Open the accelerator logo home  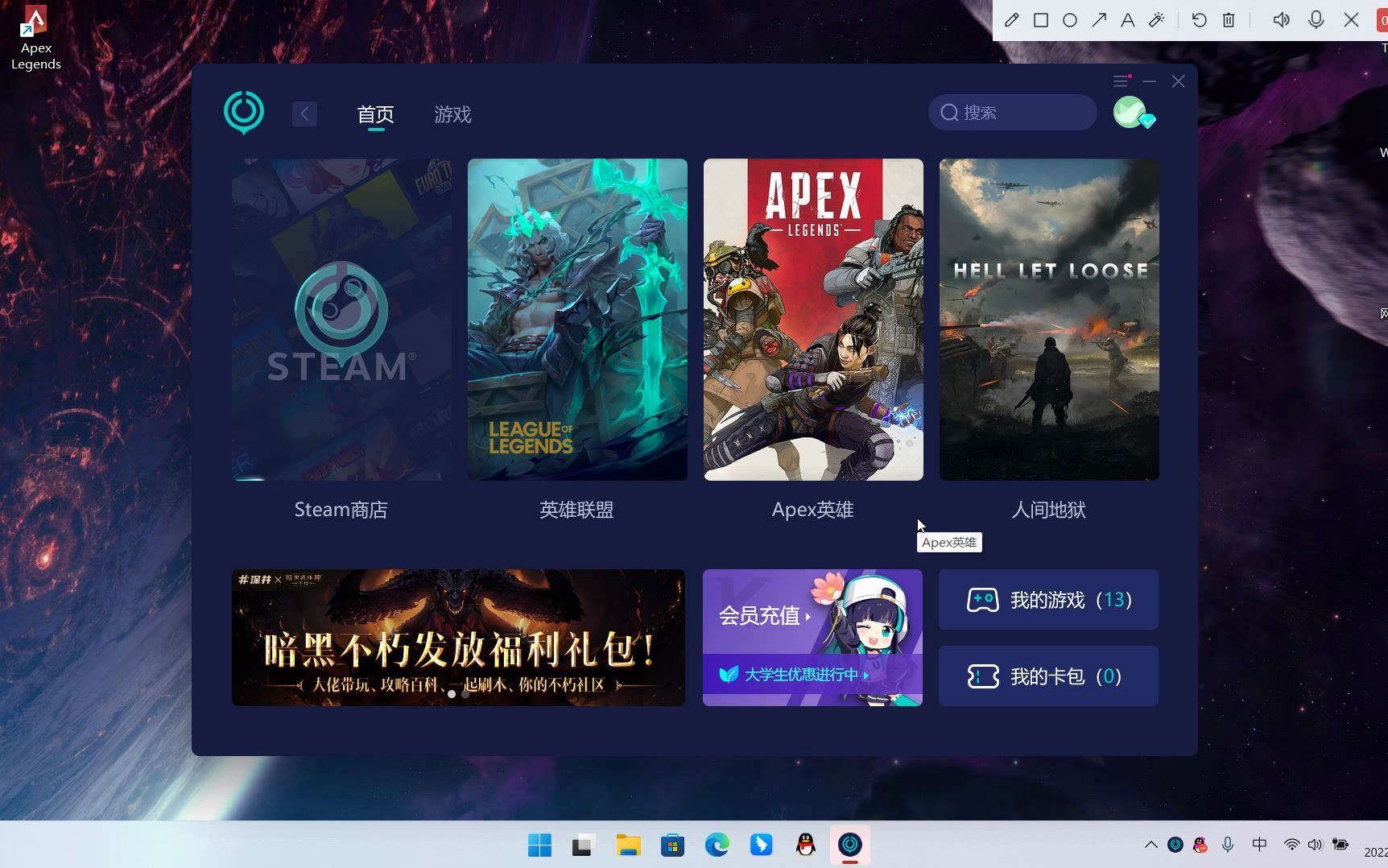click(244, 113)
